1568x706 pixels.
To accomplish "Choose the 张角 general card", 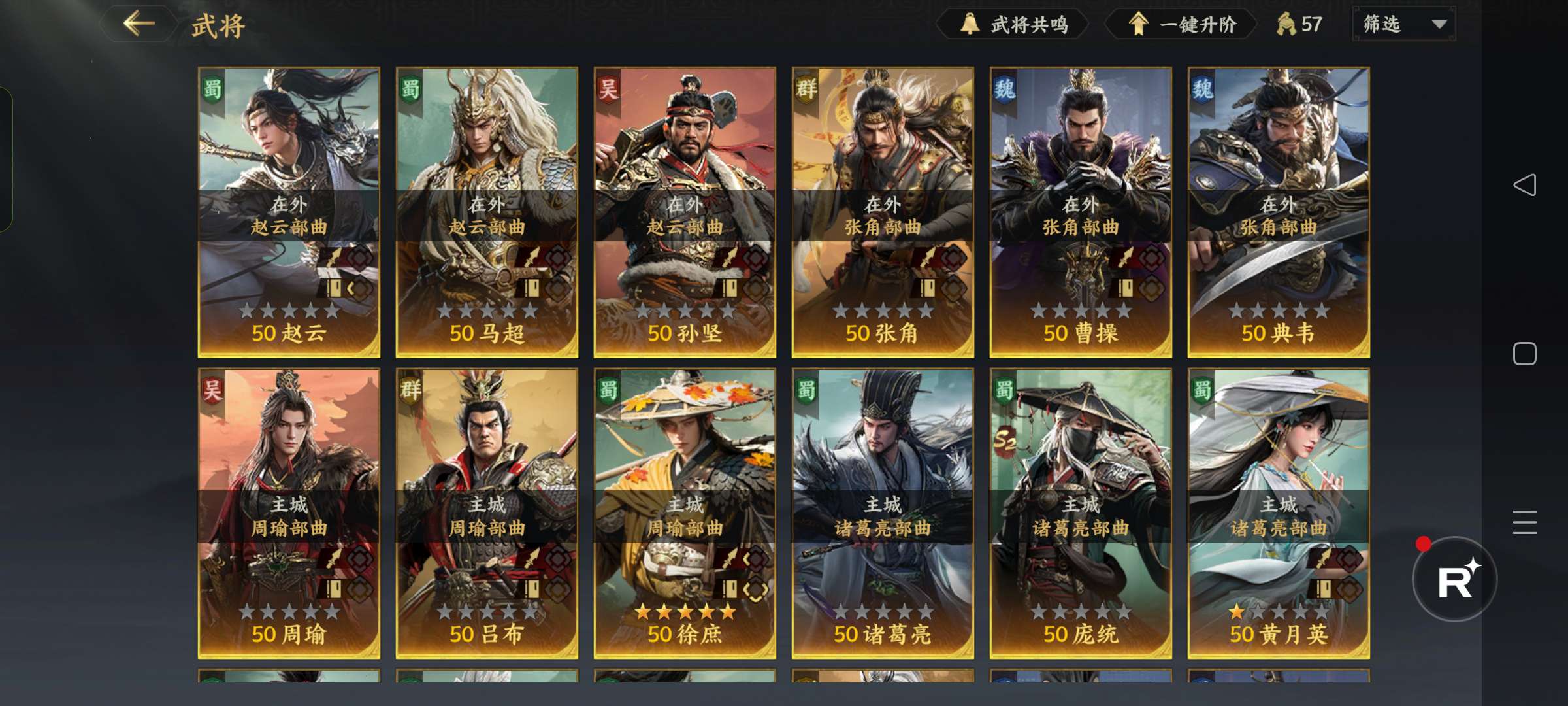I will click(883, 212).
